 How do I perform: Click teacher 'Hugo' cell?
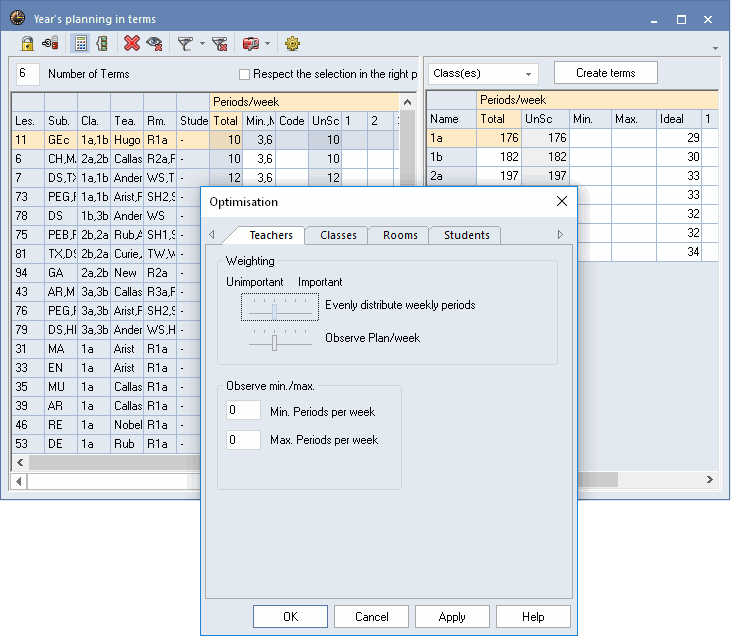127,140
